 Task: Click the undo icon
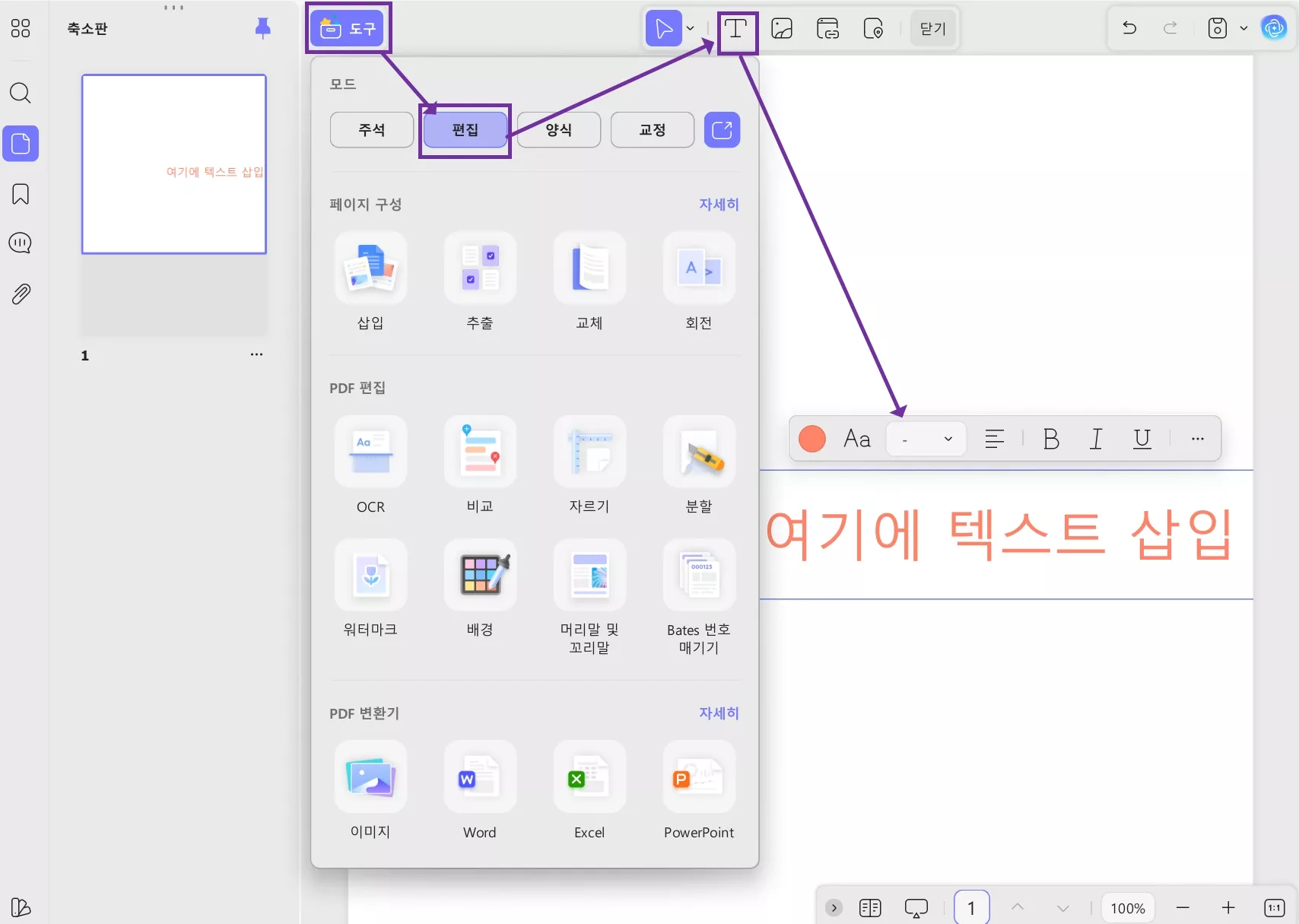tap(1128, 28)
